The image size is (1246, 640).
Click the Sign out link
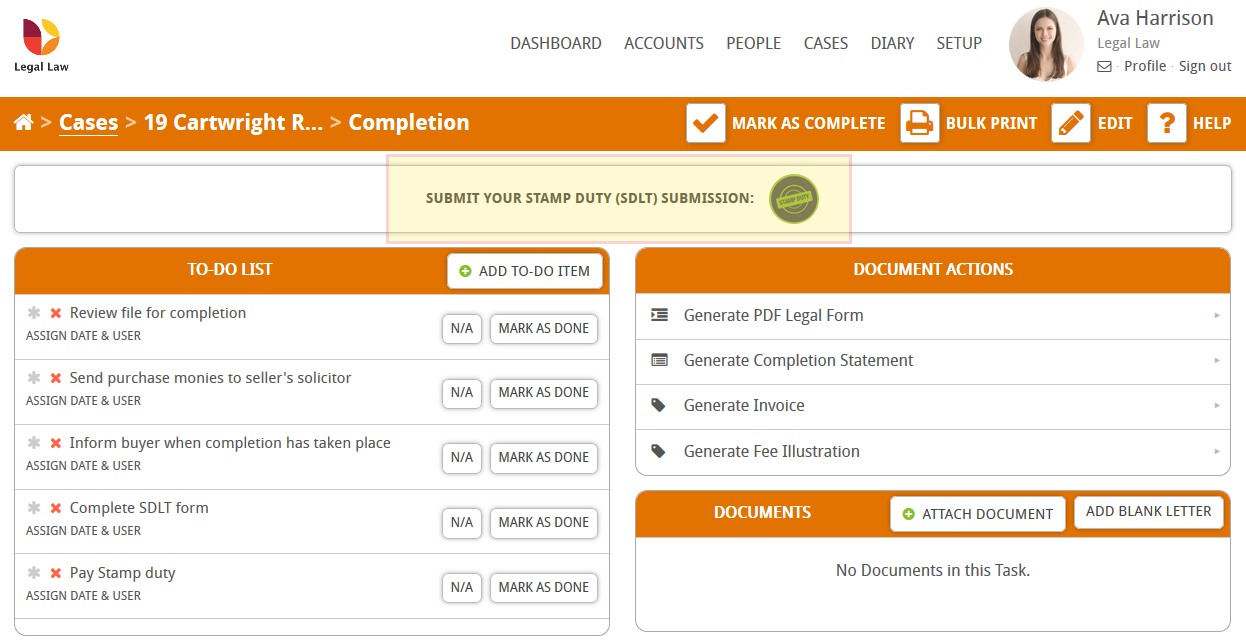[x=1204, y=66]
